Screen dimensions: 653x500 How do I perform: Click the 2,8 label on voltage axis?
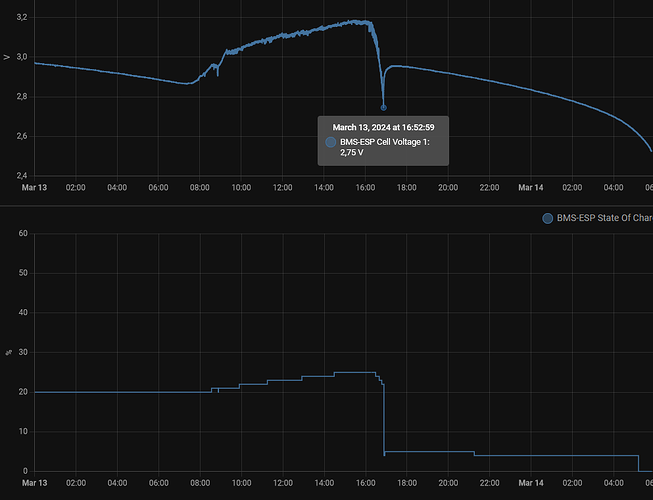point(22,97)
